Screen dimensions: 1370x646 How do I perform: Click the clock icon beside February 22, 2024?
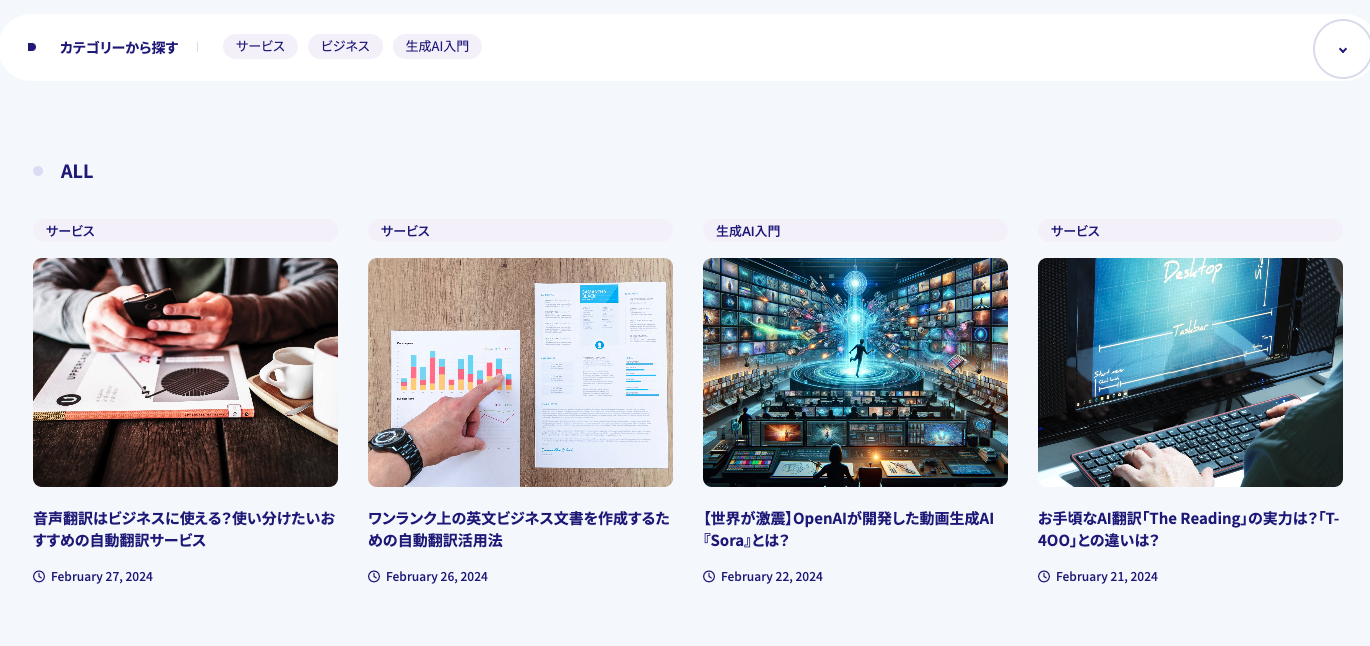[x=709, y=577]
